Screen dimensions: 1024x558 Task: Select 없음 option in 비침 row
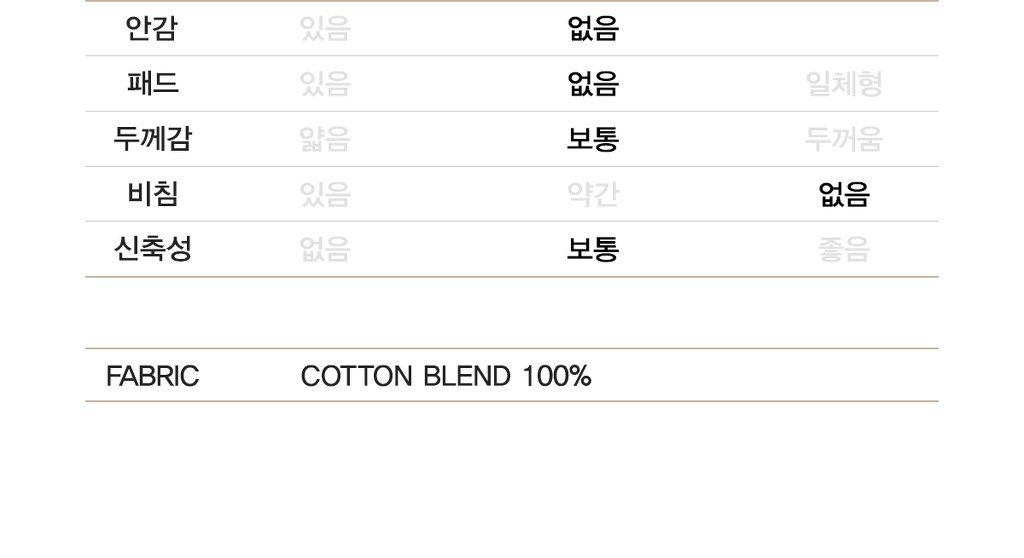(x=844, y=194)
